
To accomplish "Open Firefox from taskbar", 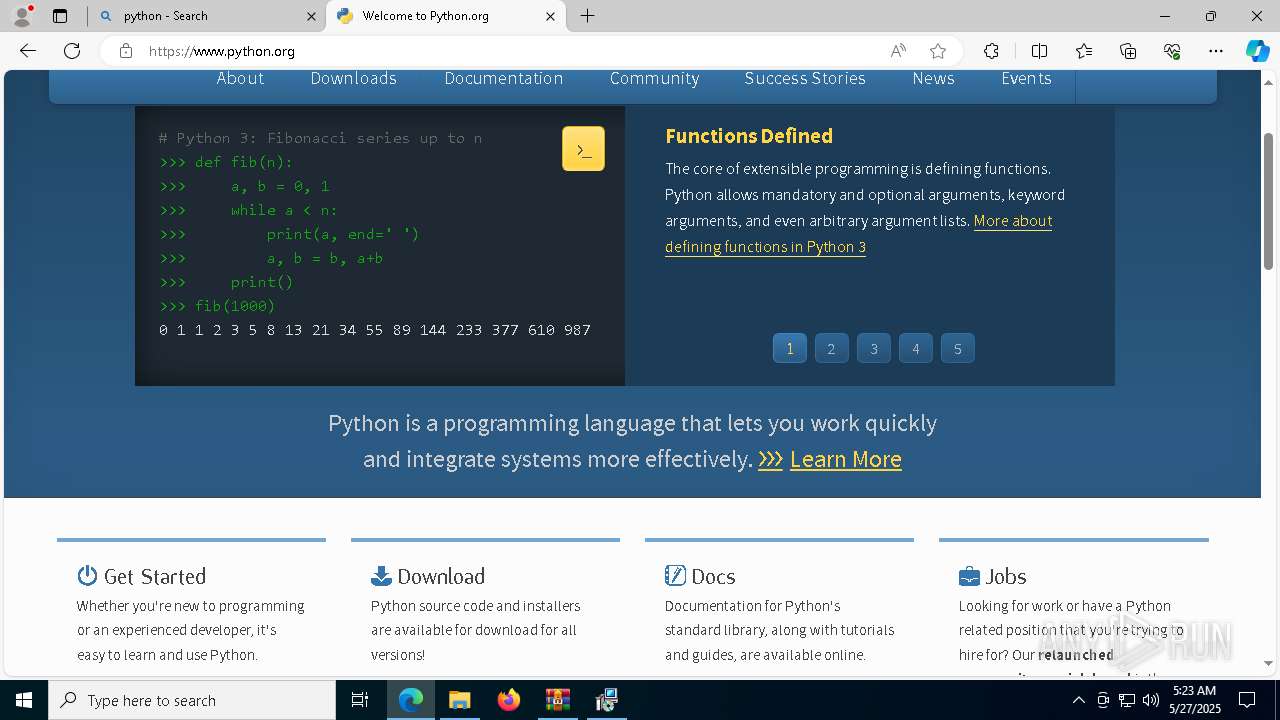I will pos(509,700).
